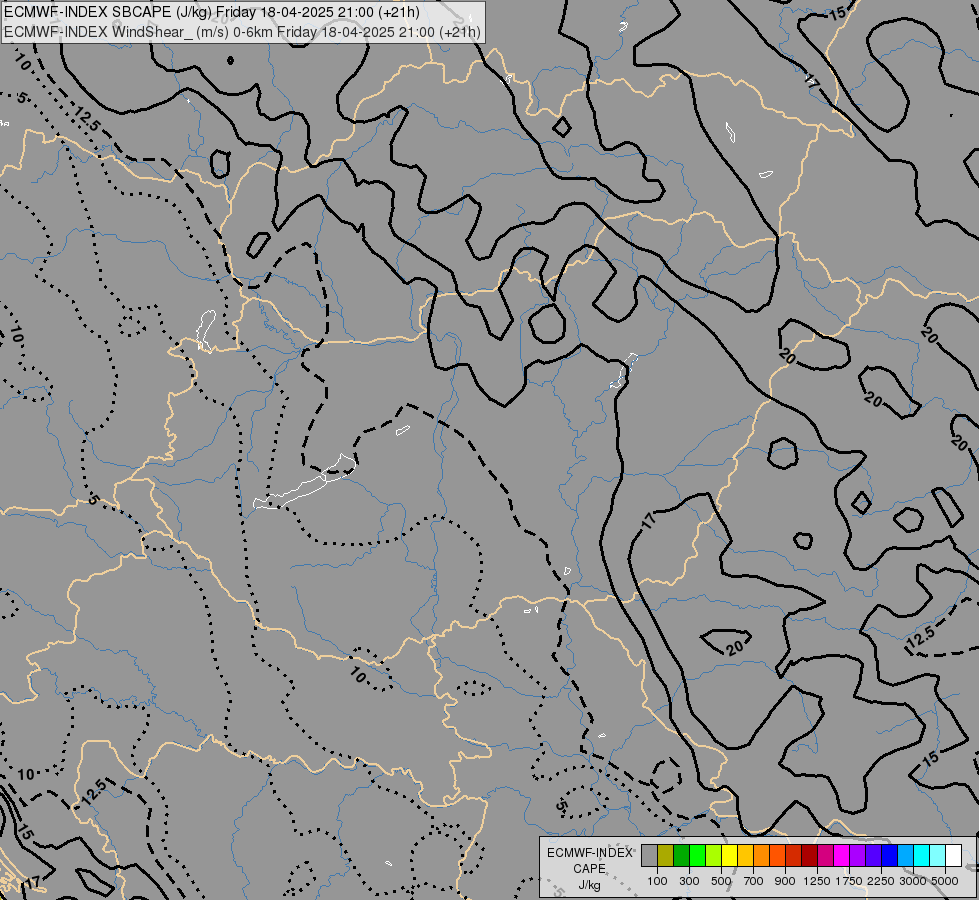Click the ECMWF-INDEX SBCAPE title line
979x900 pixels.
coord(212,12)
